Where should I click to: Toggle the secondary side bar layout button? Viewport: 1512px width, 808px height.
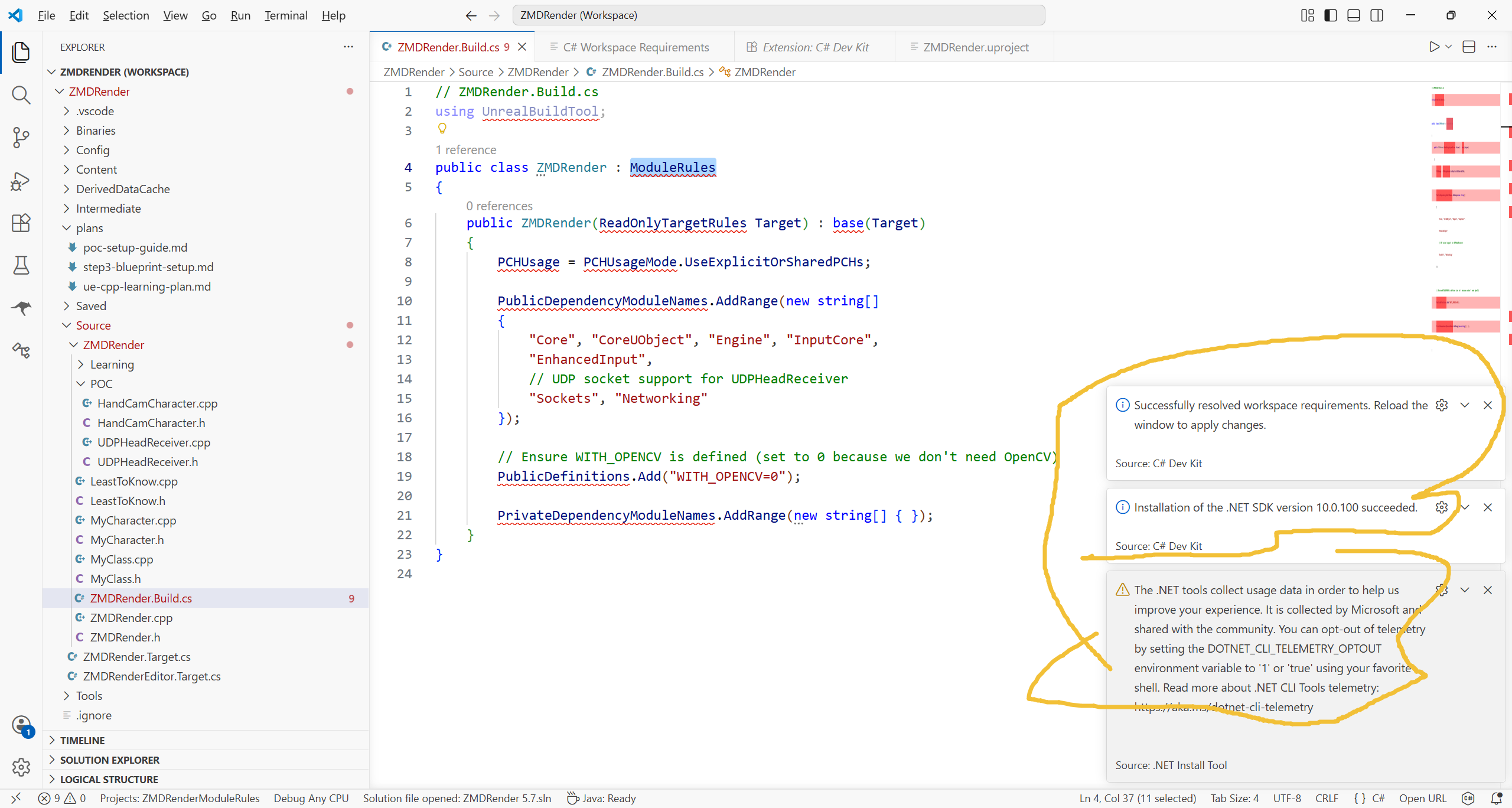pos(1376,15)
